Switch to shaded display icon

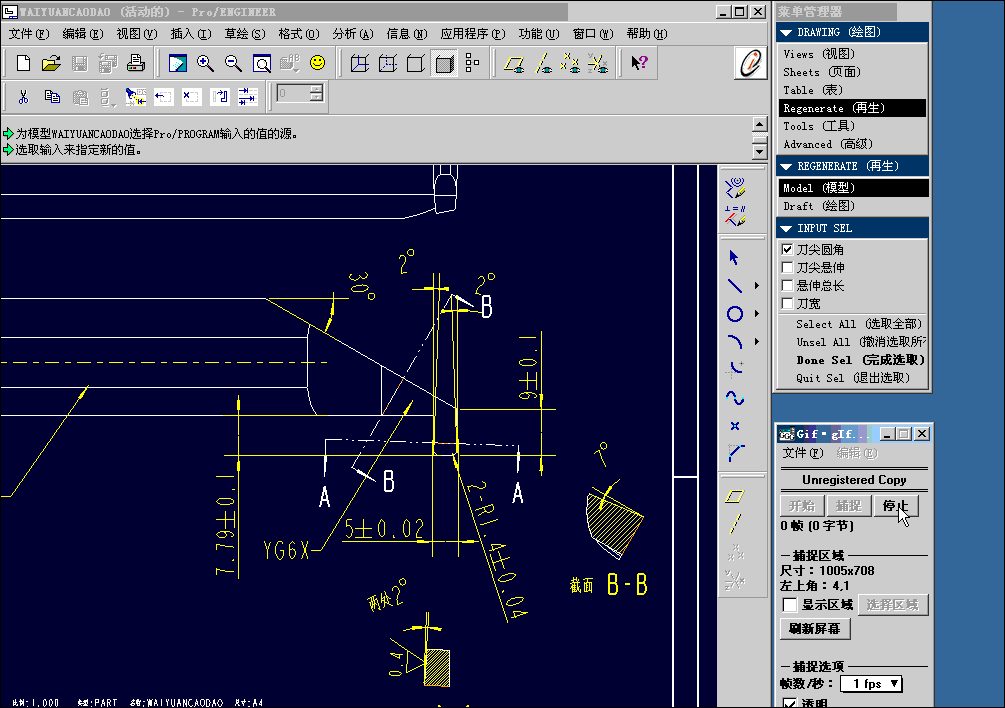444,63
